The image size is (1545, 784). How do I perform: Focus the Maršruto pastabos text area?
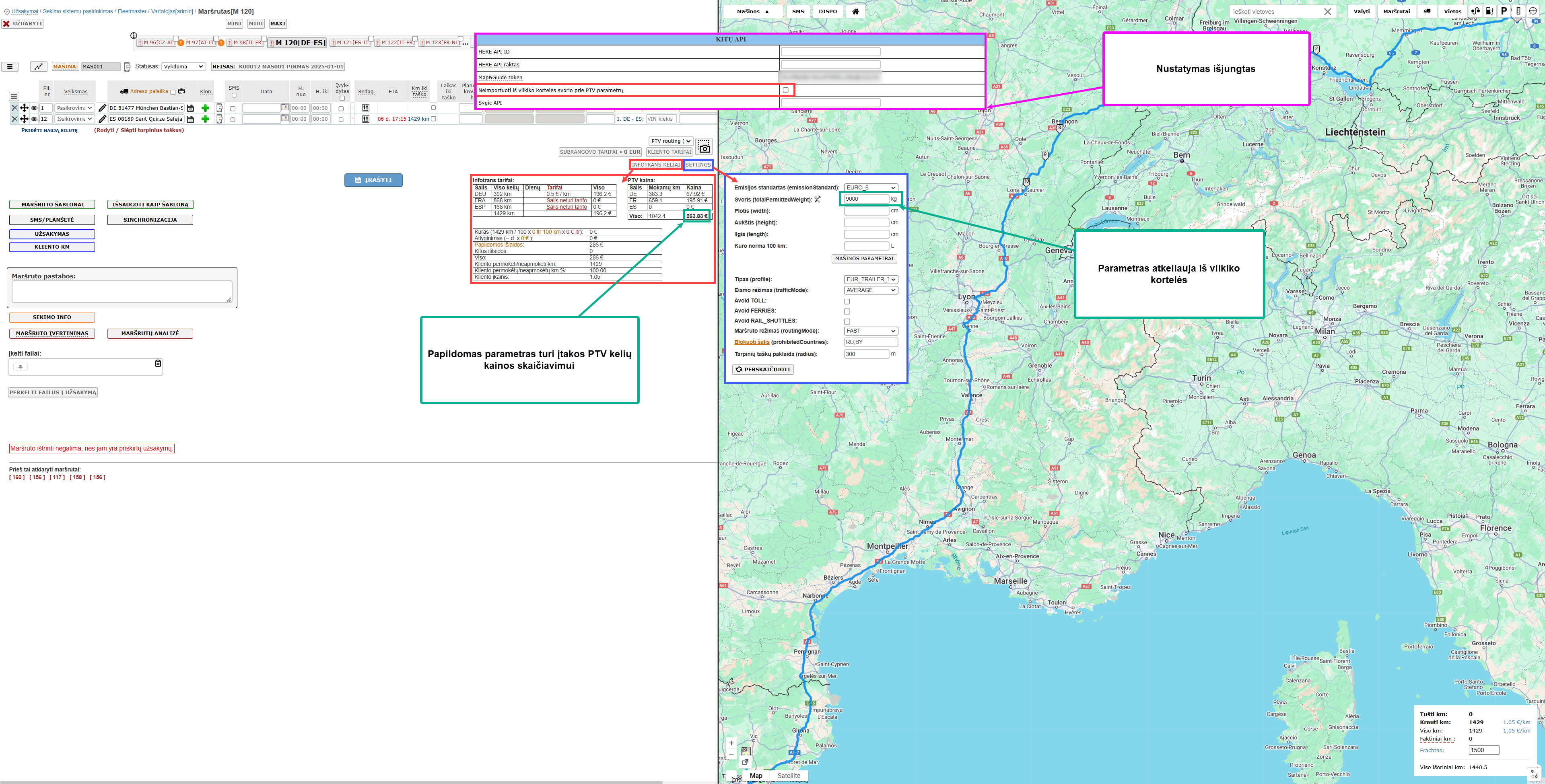pyautogui.click(x=122, y=292)
